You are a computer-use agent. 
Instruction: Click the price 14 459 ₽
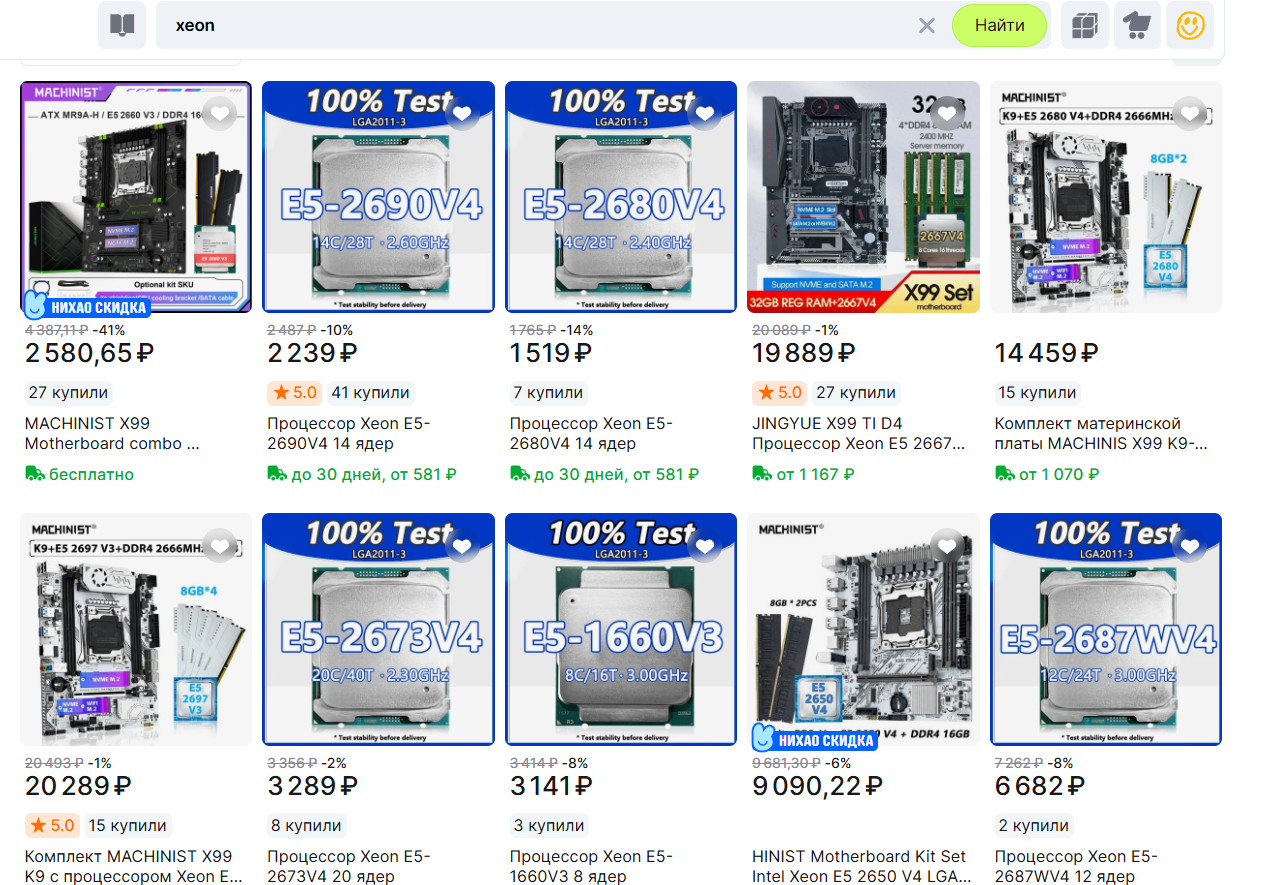[1046, 353]
